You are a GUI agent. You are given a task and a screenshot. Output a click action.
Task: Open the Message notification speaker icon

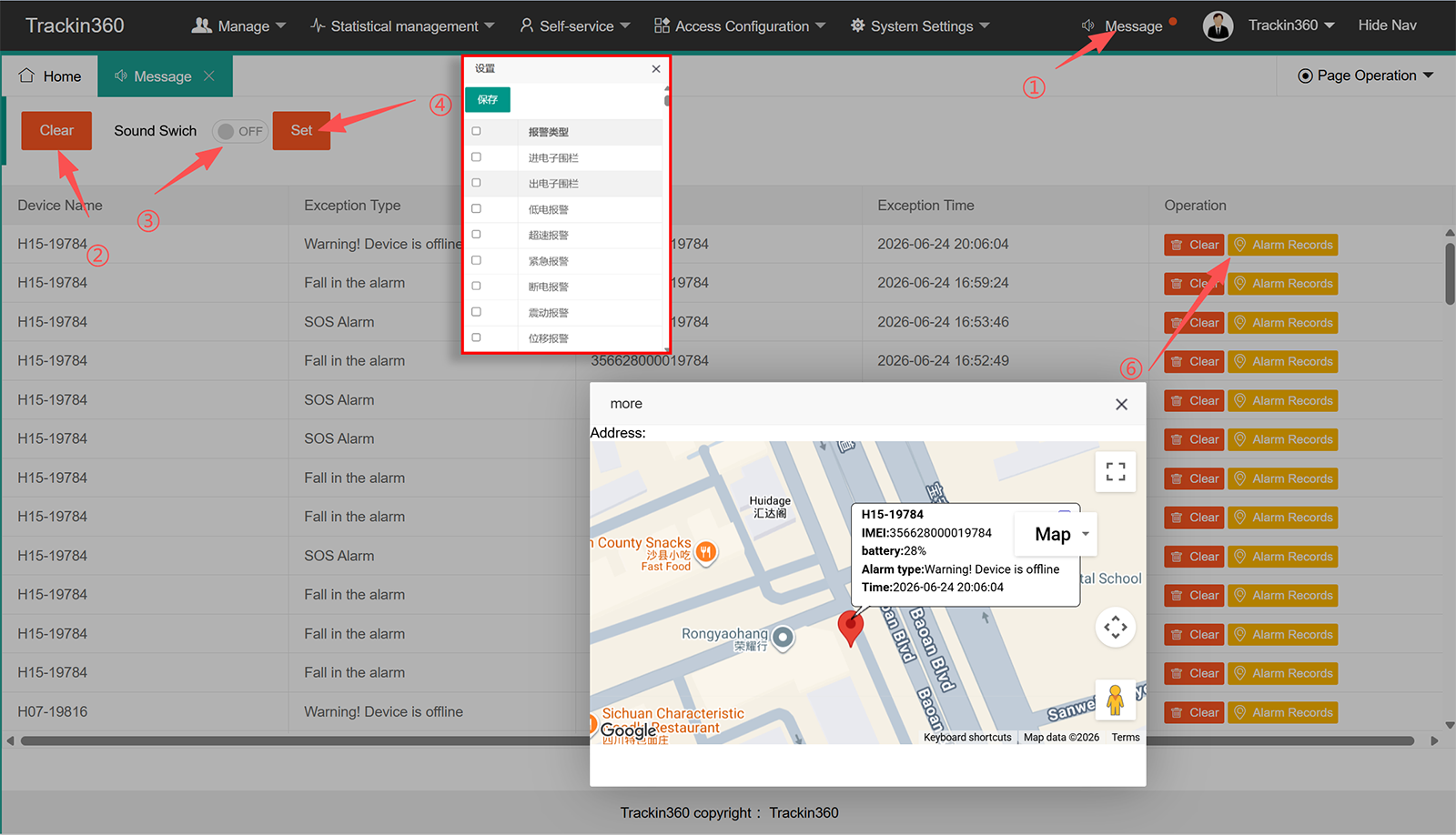pos(1088,25)
